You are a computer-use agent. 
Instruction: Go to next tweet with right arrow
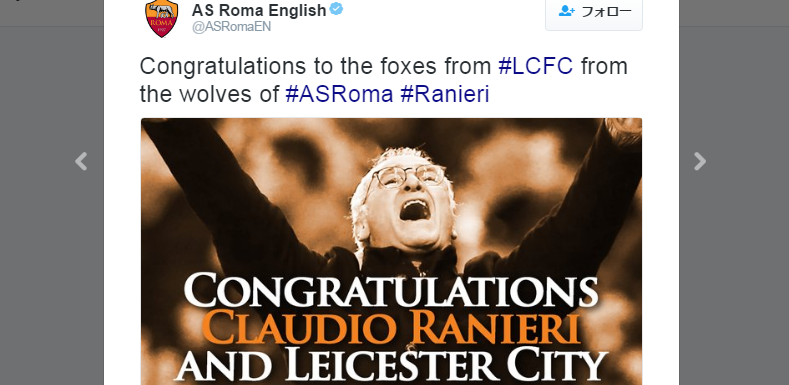pos(699,162)
